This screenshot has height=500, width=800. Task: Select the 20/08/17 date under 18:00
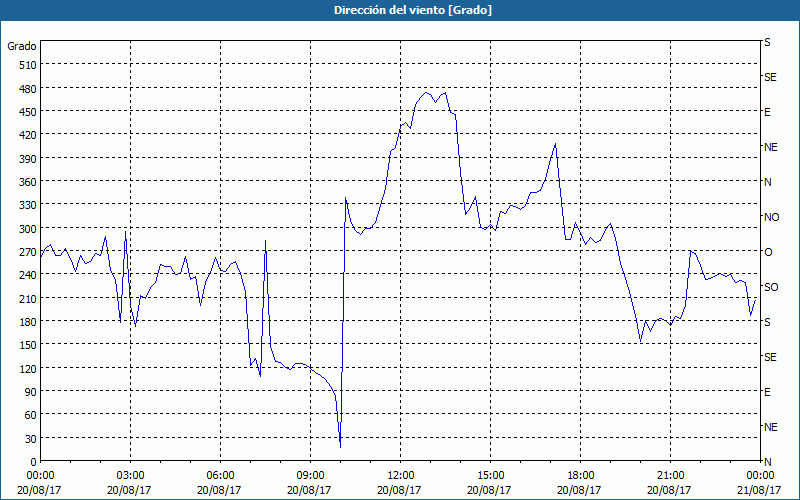pos(581,490)
